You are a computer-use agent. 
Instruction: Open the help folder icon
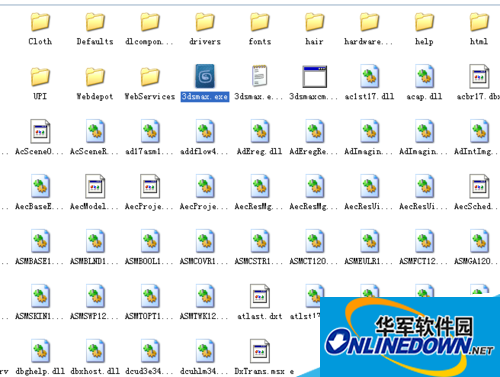point(424,22)
